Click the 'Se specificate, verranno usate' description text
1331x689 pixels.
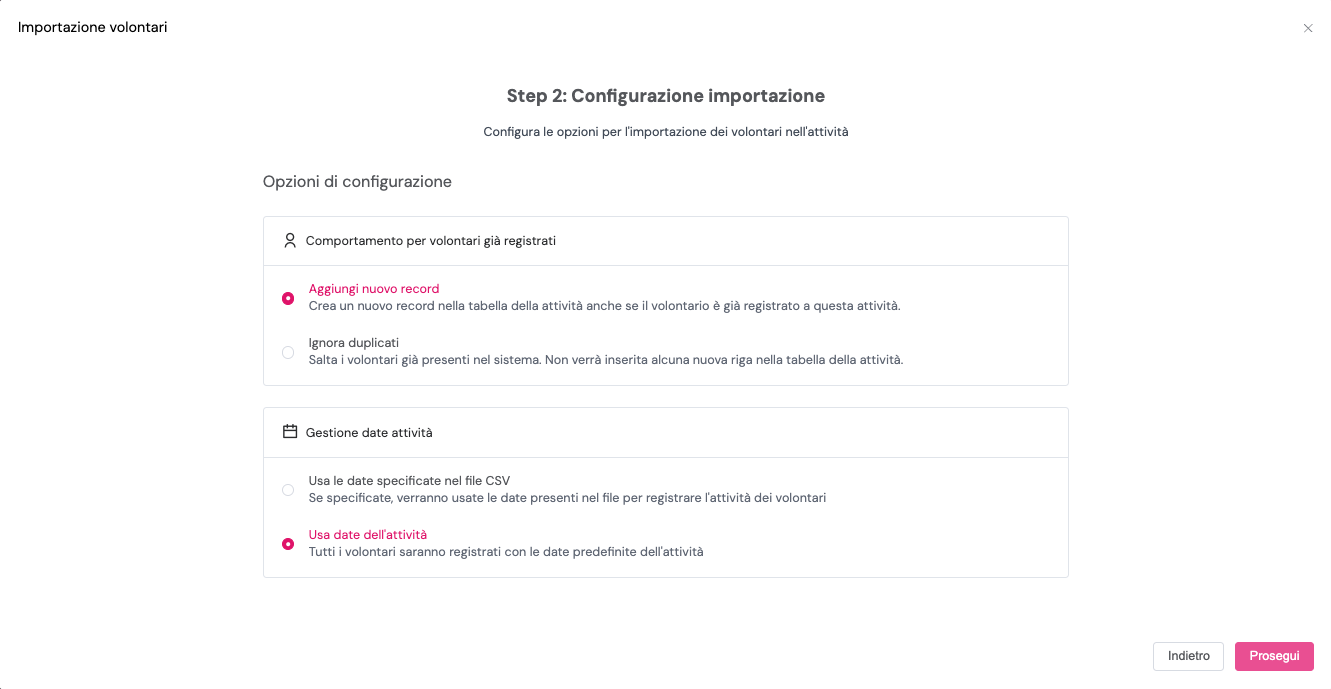[x=567, y=498]
